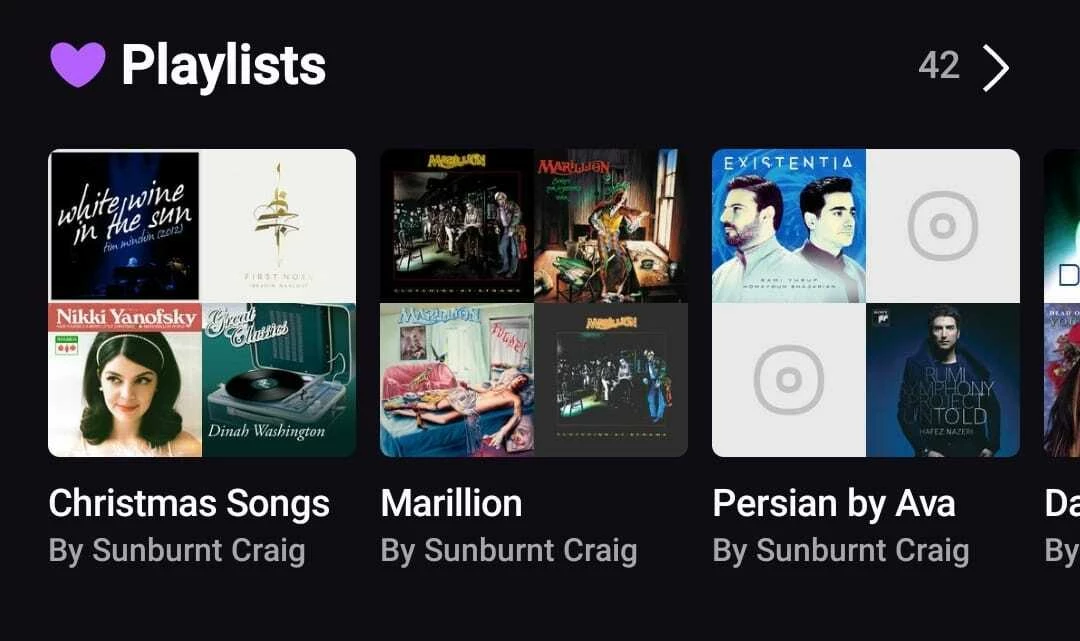The height and width of the screenshot is (641, 1080).
Task: Open the Playlists section heading
Action: (x=223, y=65)
